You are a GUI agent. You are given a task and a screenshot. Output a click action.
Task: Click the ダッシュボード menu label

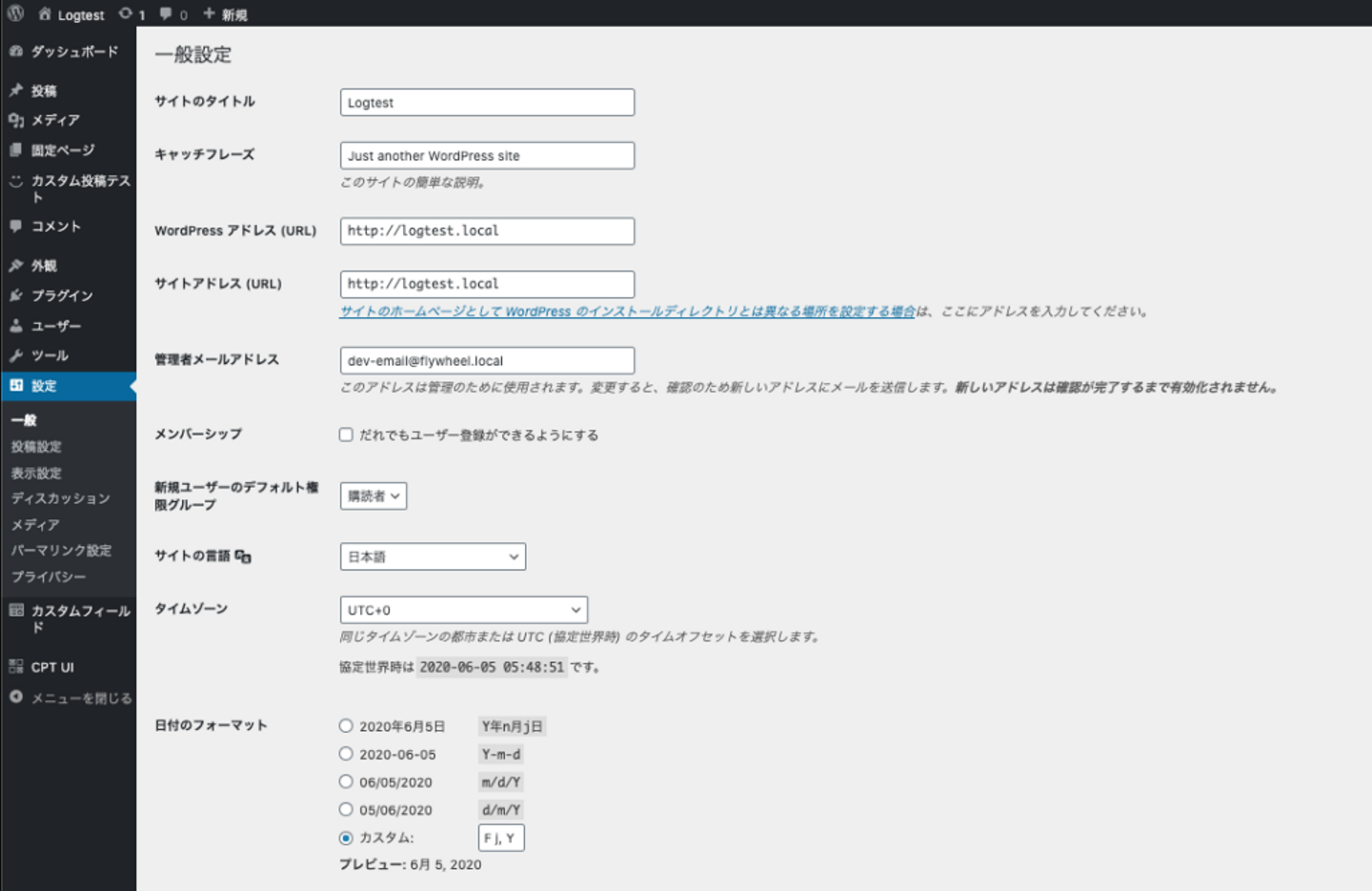[x=74, y=51]
